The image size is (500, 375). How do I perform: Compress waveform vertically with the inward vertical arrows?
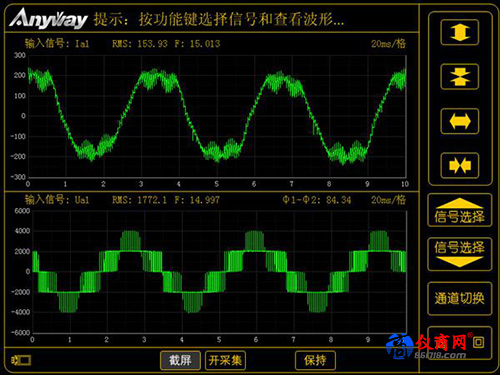[460, 77]
